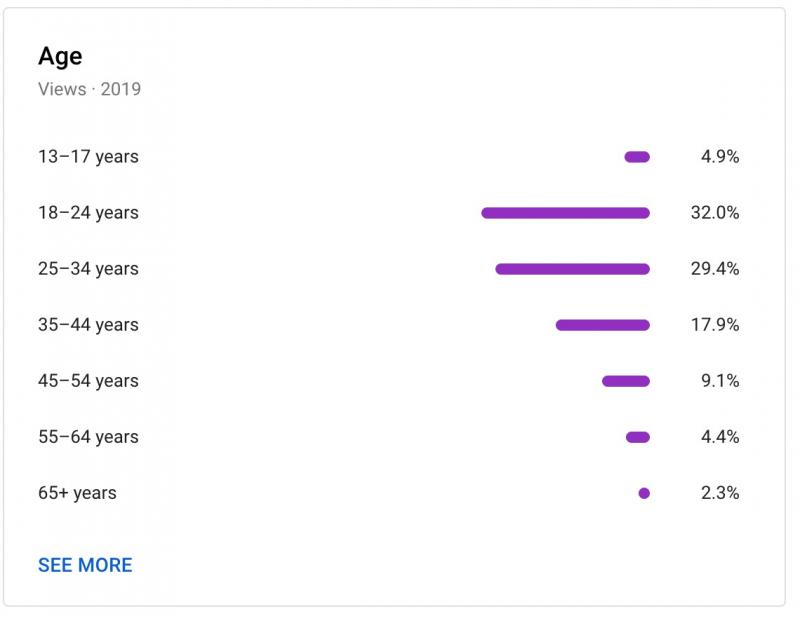Click the 18–24 years purple bar
Screen dimensions: 800x618
tap(565, 212)
